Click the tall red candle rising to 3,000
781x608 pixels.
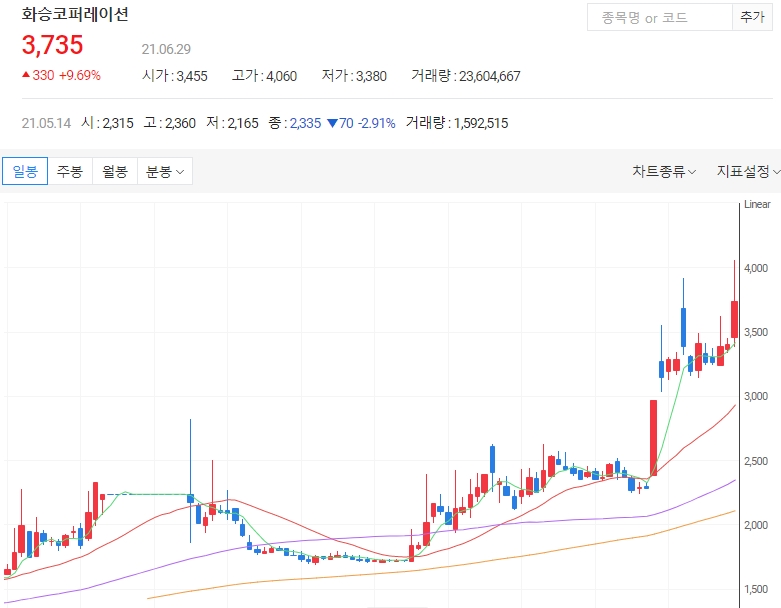click(x=653, y=438)
